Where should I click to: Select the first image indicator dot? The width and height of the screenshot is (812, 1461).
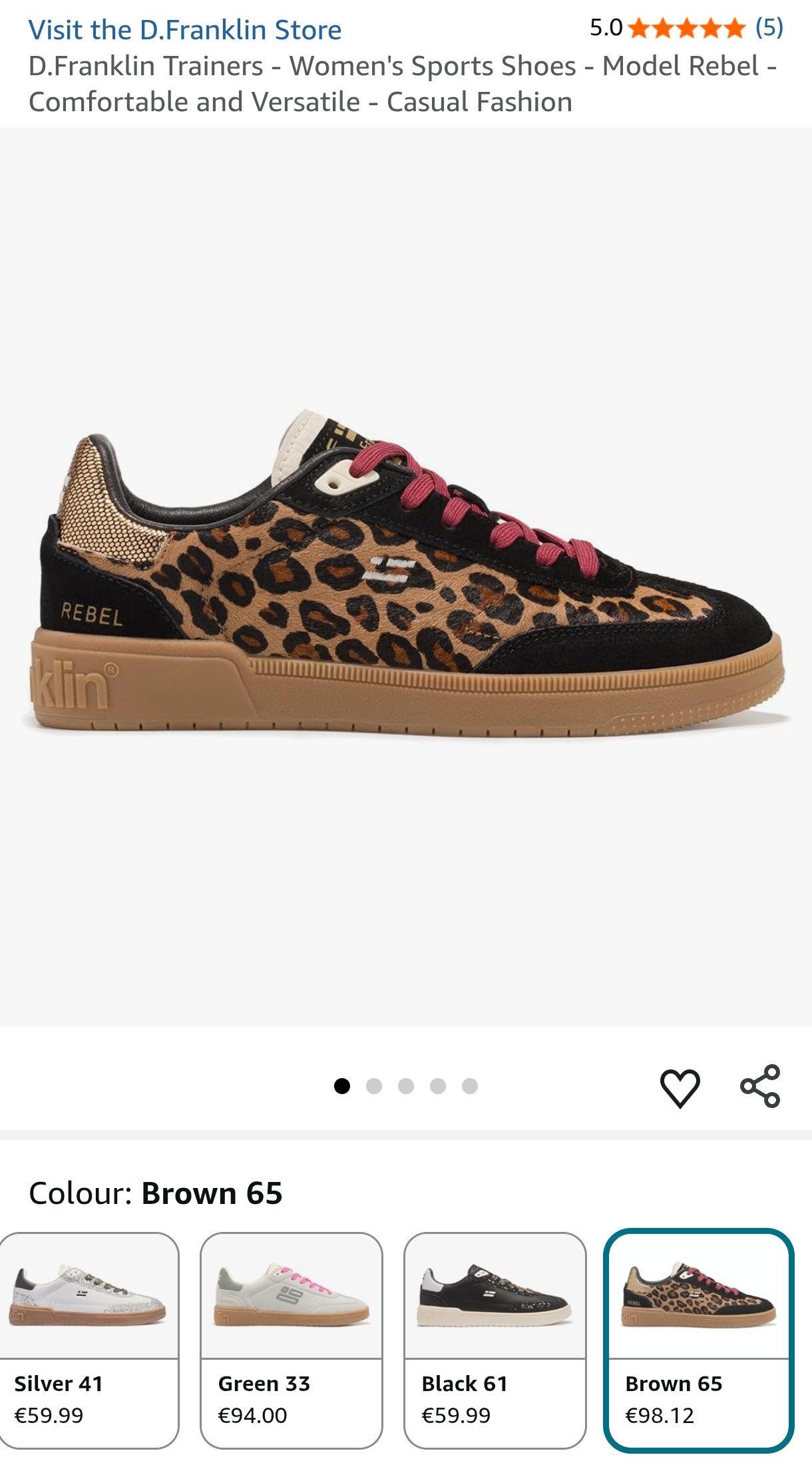[x=342, y=1086]
